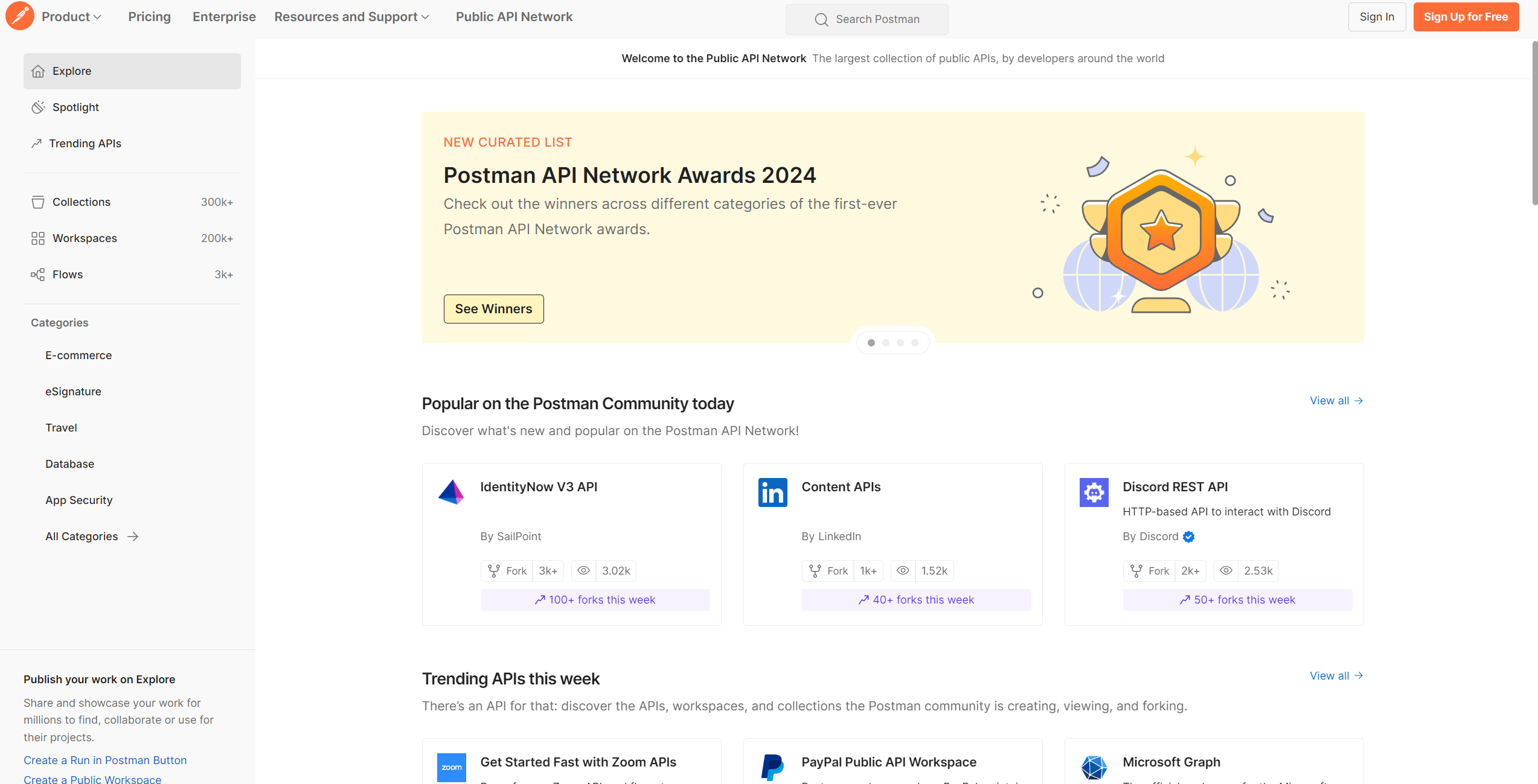Select the third carousel dot
The width and height of the screenshot is (1538, 784).
tap(900, 343)
